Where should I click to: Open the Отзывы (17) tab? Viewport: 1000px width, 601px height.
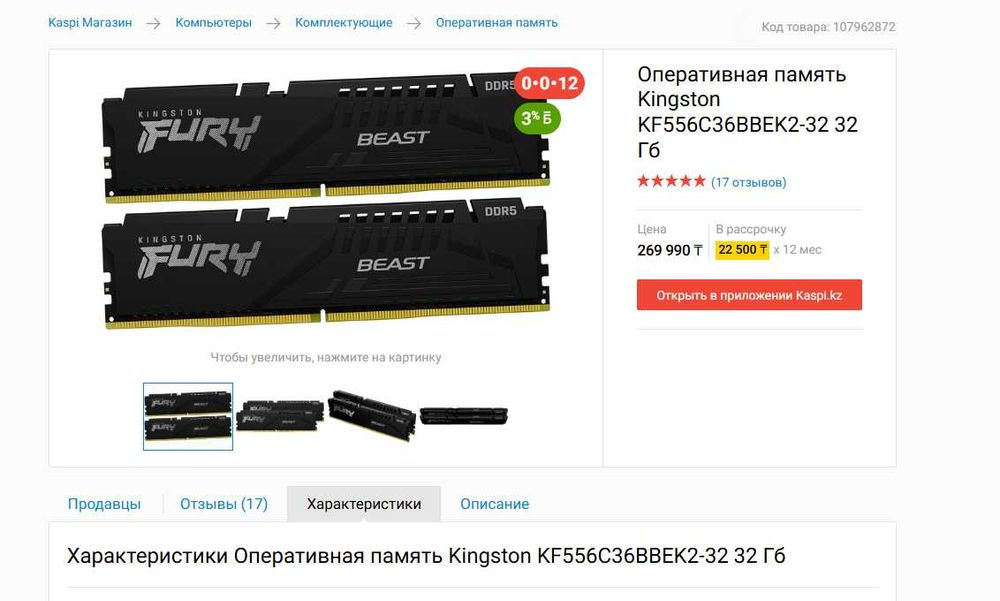(224, 504)
